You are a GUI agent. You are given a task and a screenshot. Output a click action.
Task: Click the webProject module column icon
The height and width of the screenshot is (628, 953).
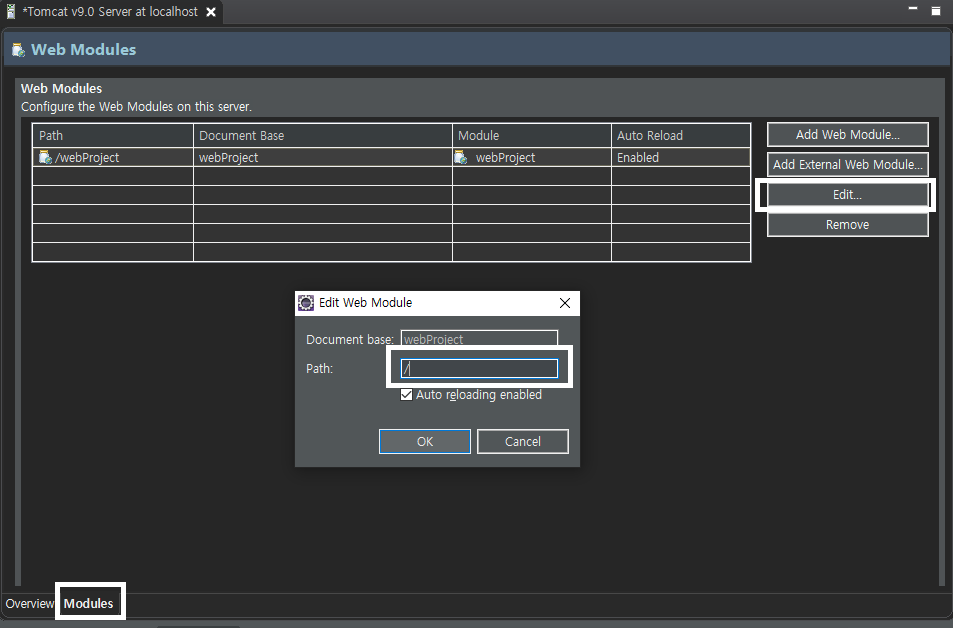pyautogui.click(x=461, y=157)
